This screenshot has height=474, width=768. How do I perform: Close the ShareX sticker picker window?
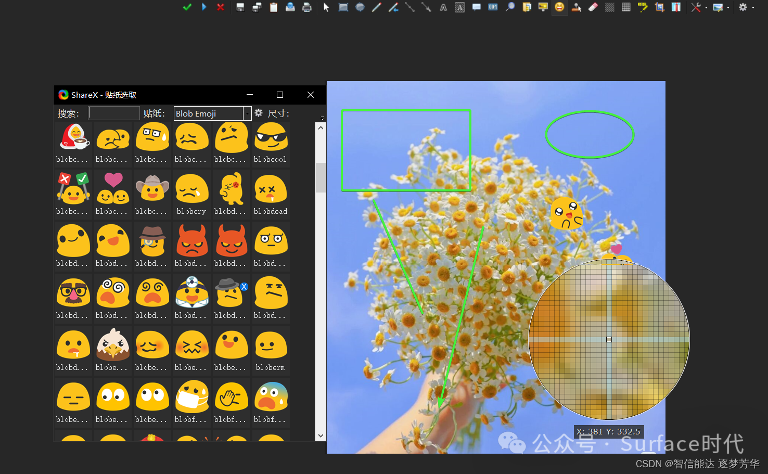tap(311, 95)
